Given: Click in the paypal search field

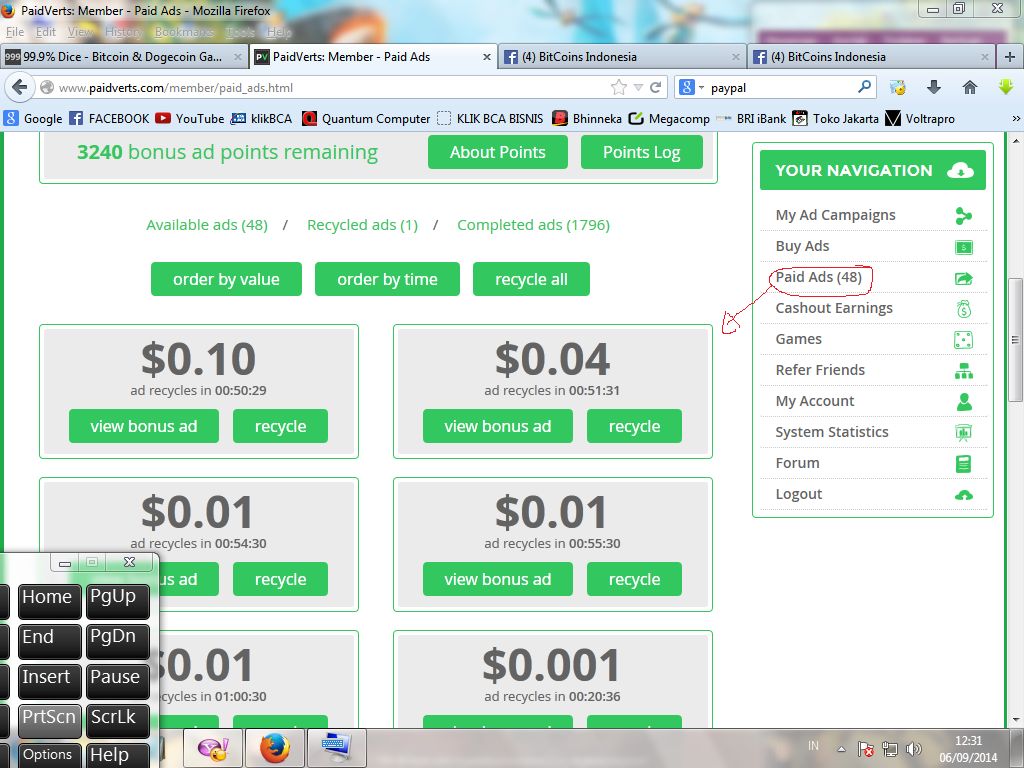Looking at the screenshot, I should pyautogui.click(x=780, y=87).
